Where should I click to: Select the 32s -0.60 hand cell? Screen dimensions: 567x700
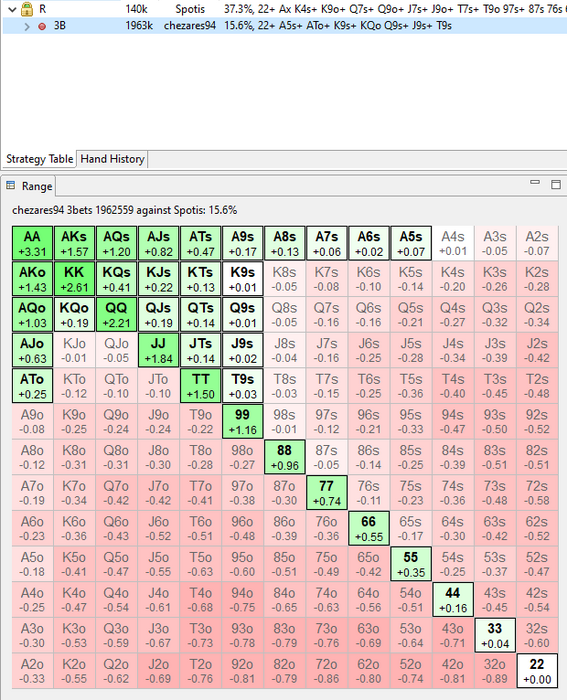pyautogui.click(x=537, y=636)
